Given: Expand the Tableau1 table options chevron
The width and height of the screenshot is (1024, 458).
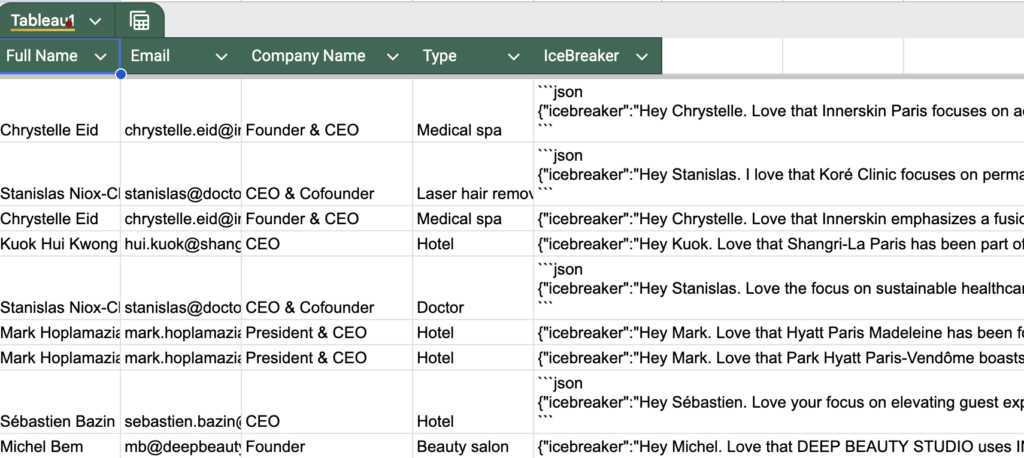Looking at the screenshot, I should pyautogui.click(x=95, y=21).
